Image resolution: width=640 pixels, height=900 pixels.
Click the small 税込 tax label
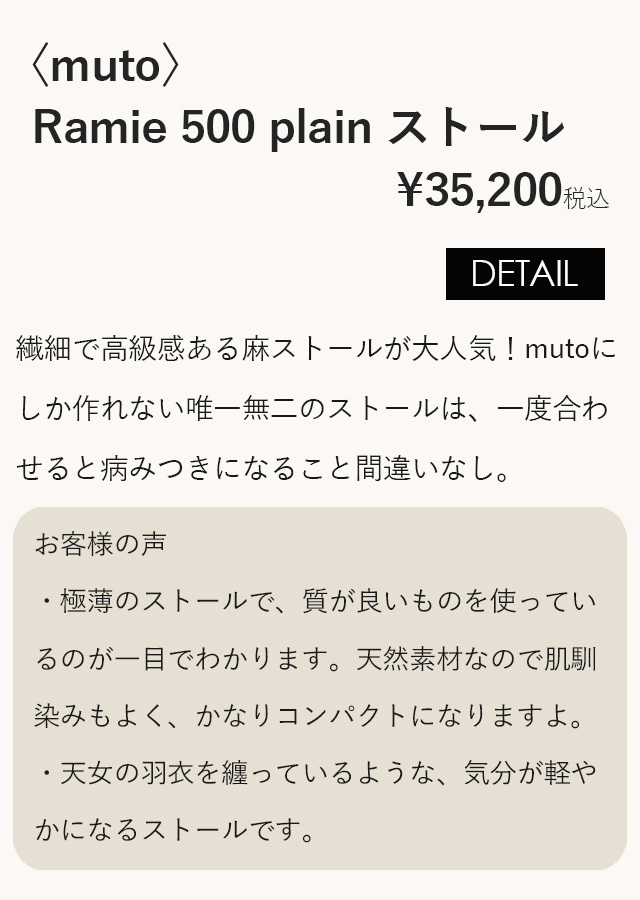(586, 198)
